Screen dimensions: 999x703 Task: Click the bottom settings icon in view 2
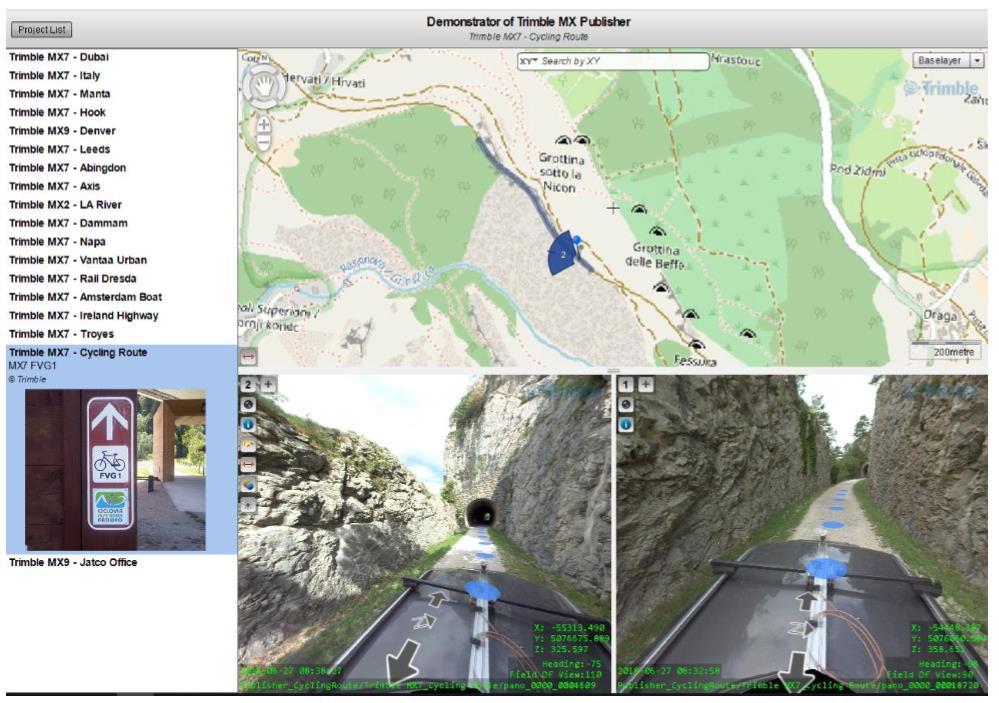248,505
